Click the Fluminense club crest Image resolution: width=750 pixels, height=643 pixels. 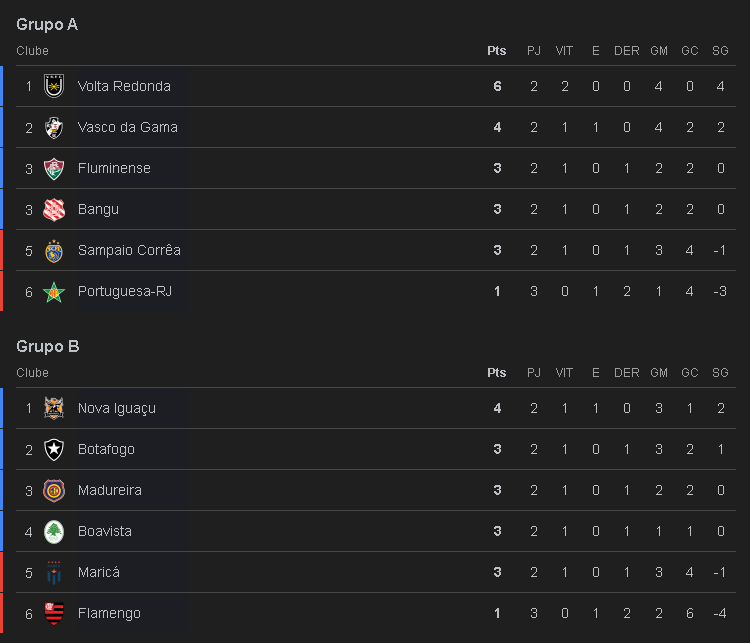54,168
